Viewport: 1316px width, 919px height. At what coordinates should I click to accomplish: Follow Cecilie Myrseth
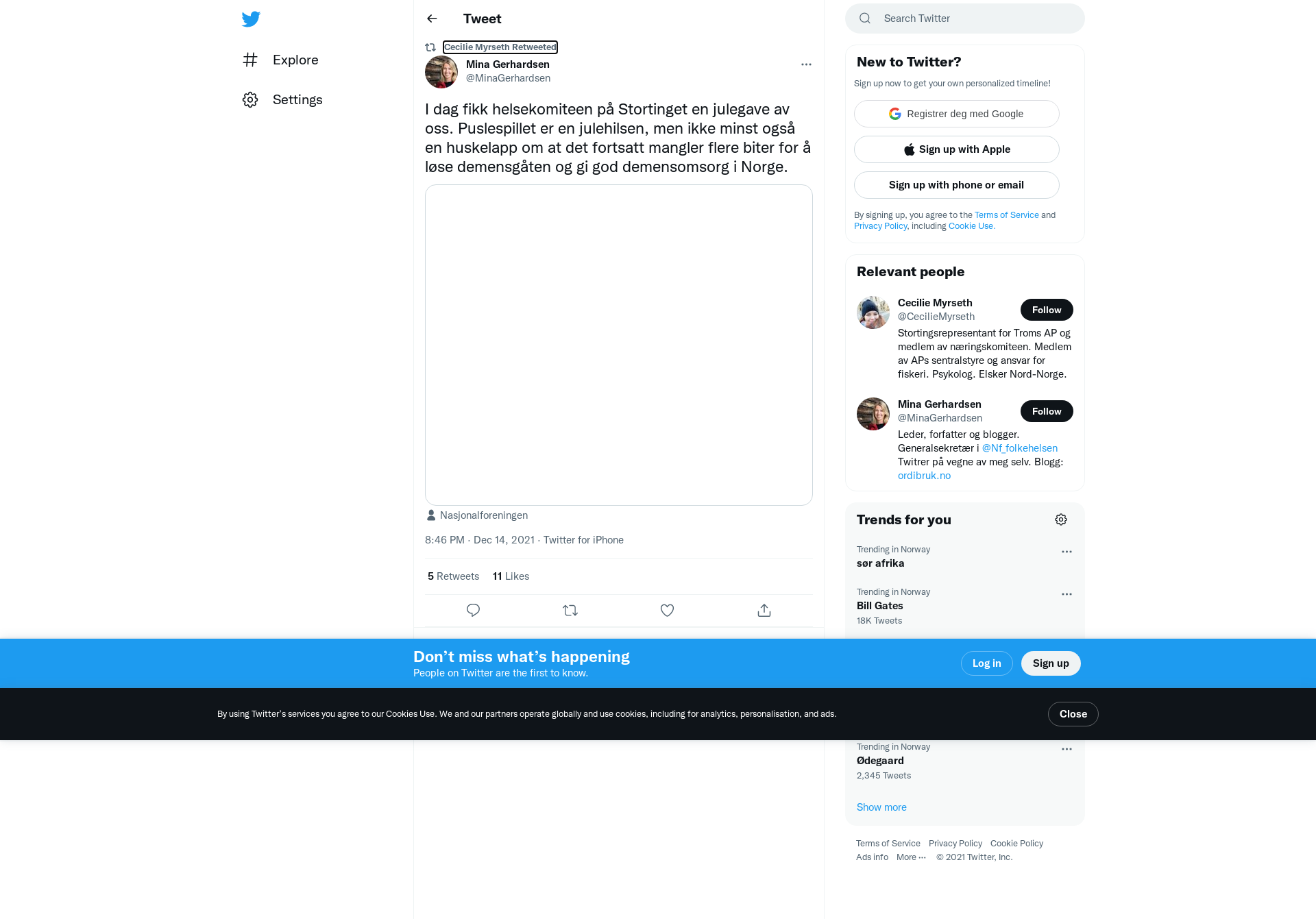coord(1047,310)
